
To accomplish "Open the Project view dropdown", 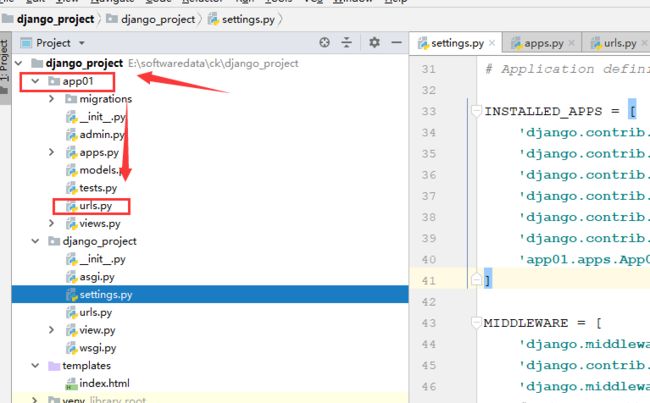I will [x=82, y=43].
